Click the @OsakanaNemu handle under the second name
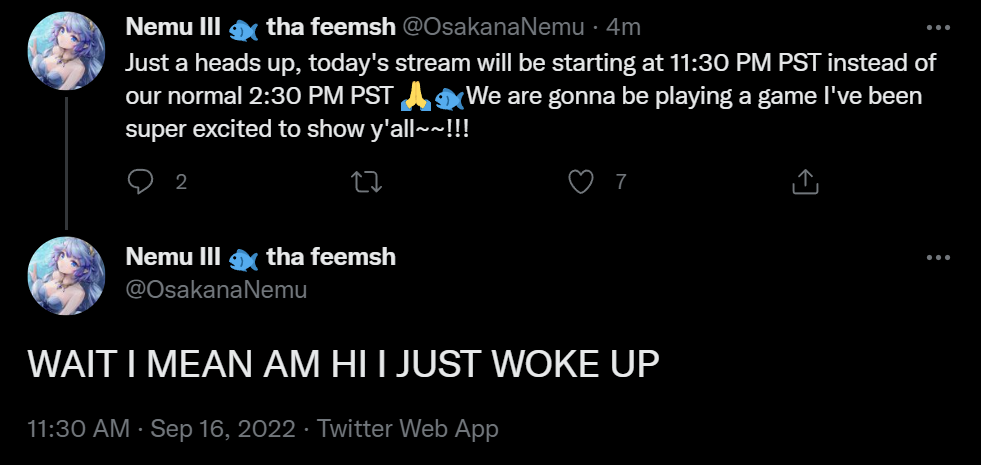The width and height of the screenshot is (981, 465). coord(216,290)
